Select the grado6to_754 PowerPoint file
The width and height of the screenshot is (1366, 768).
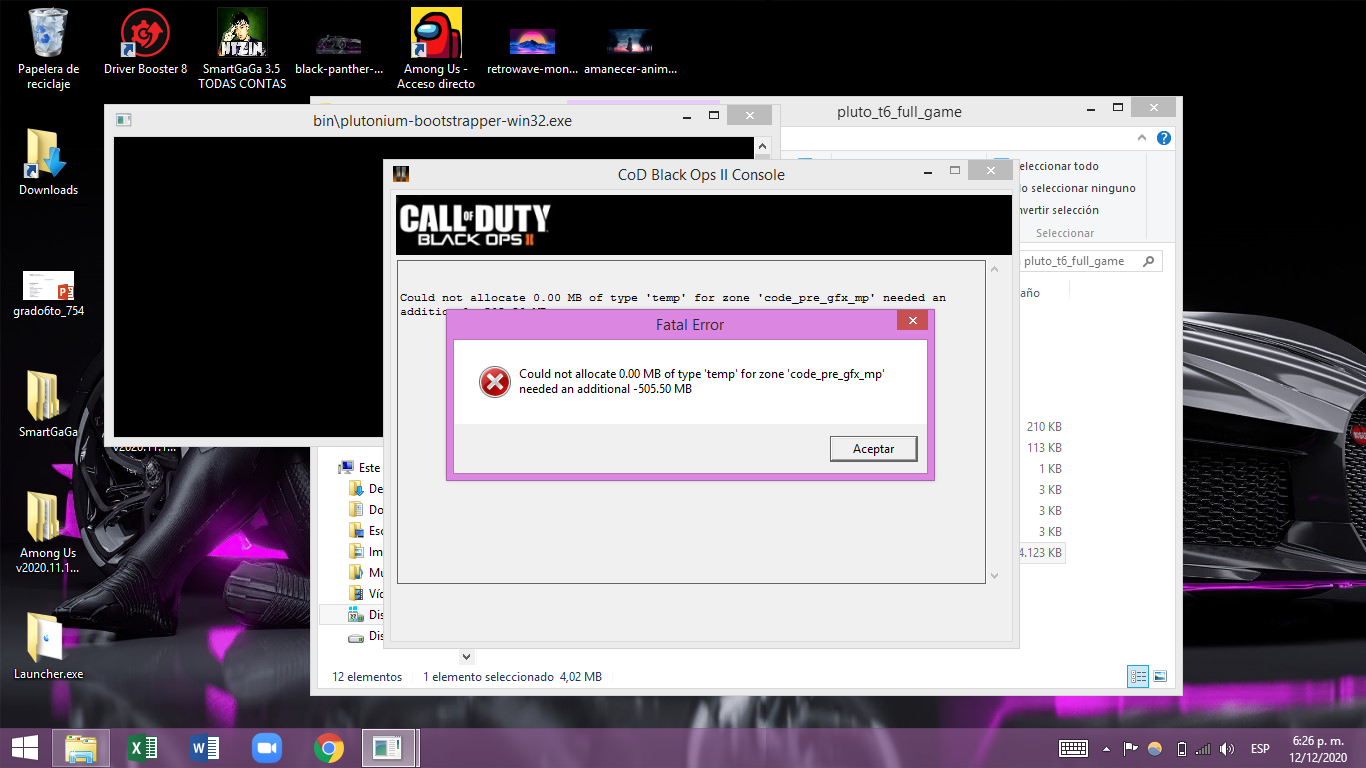[x=48, y=294]
